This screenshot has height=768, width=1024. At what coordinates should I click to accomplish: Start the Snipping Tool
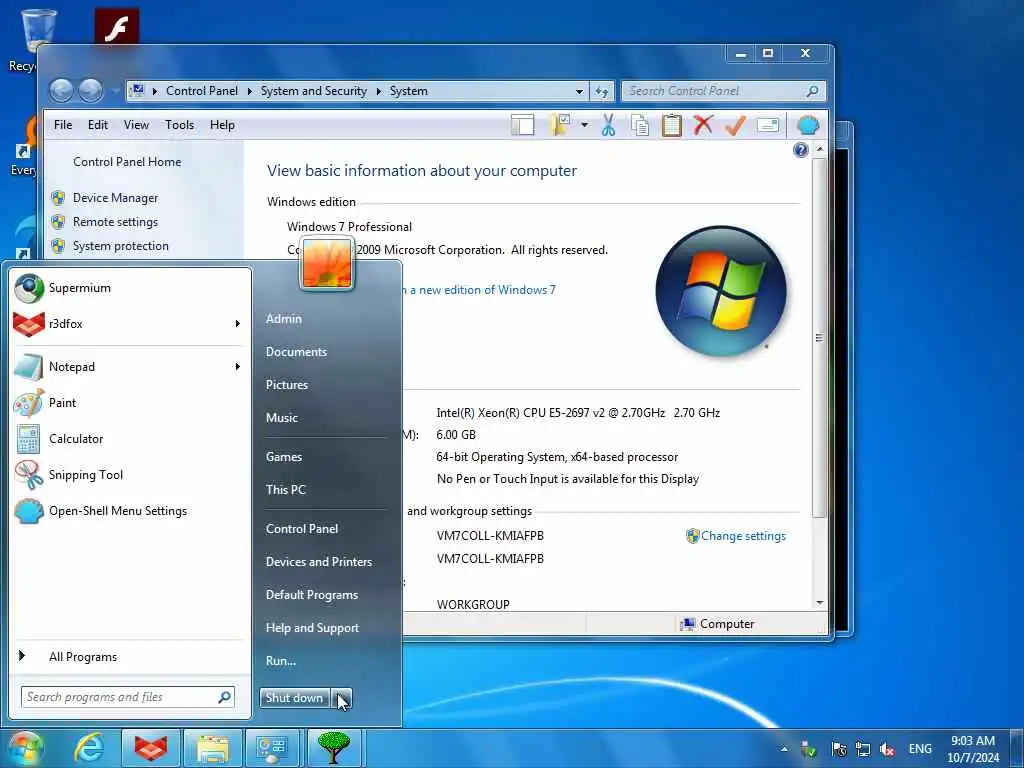click(x=131, y=475)
